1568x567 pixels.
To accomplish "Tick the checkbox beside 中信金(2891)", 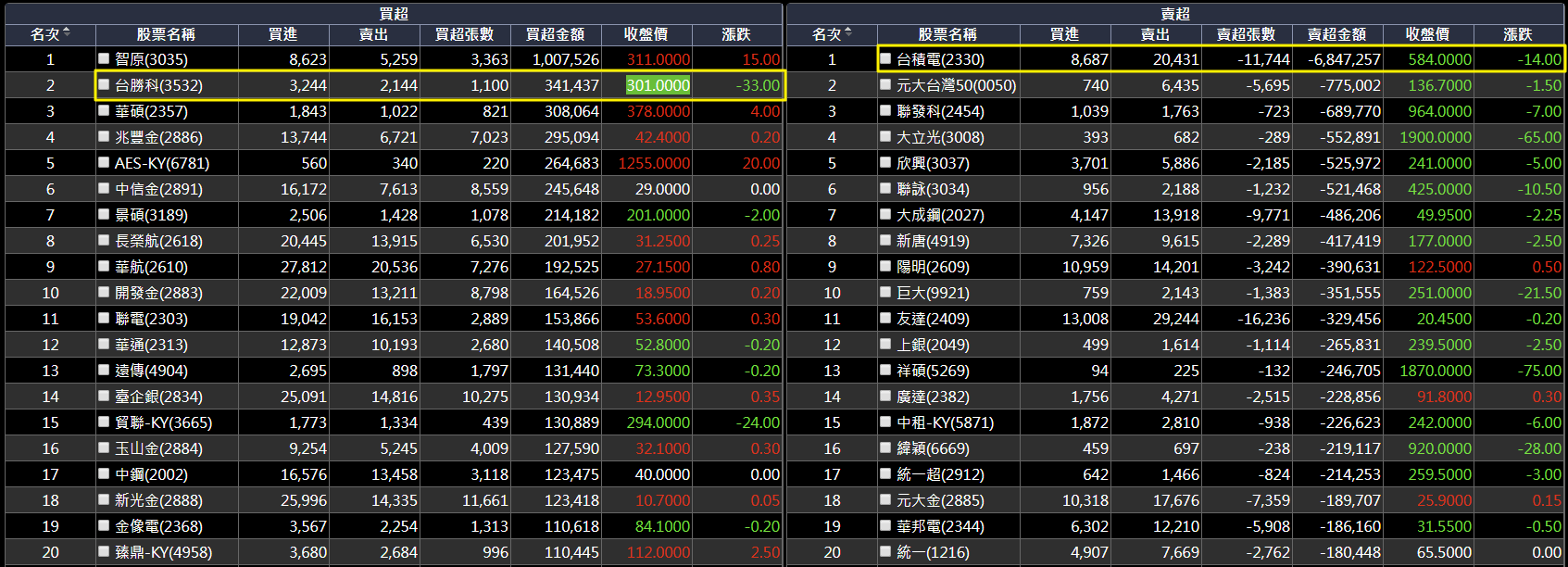I will (105, 188).
